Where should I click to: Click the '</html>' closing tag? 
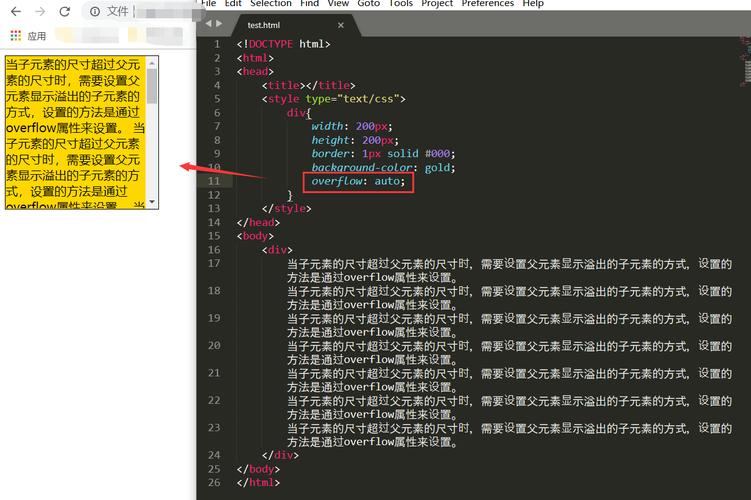pyautogui.click(x=258, y=482)
